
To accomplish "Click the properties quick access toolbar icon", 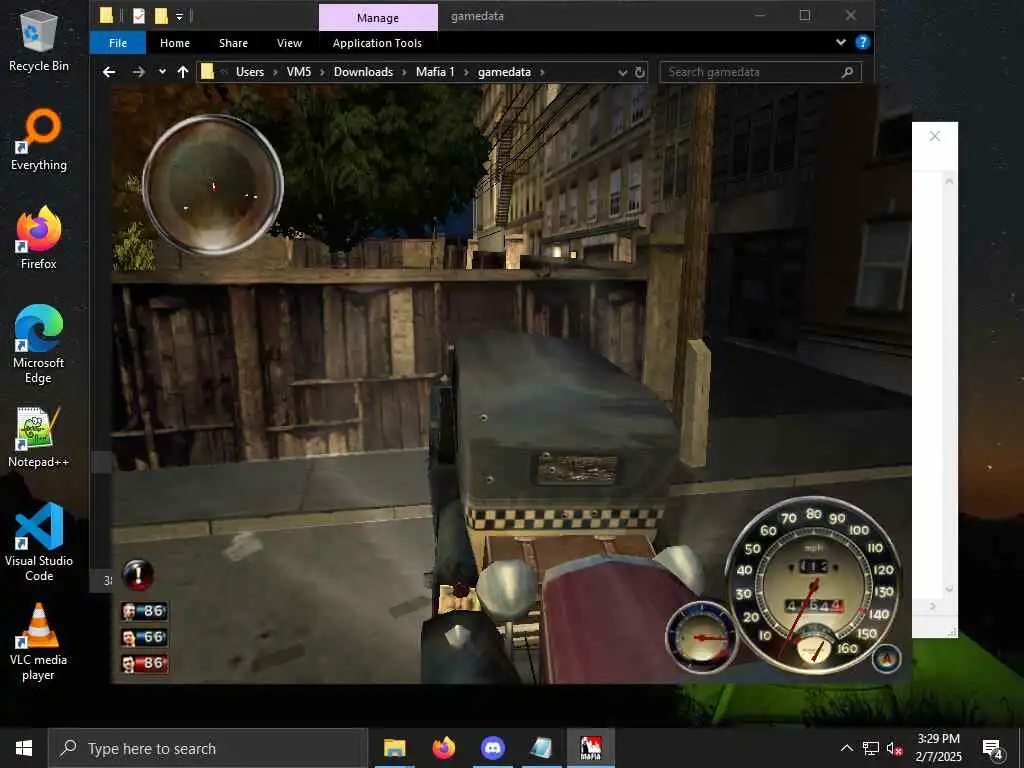I will point(138,15).
